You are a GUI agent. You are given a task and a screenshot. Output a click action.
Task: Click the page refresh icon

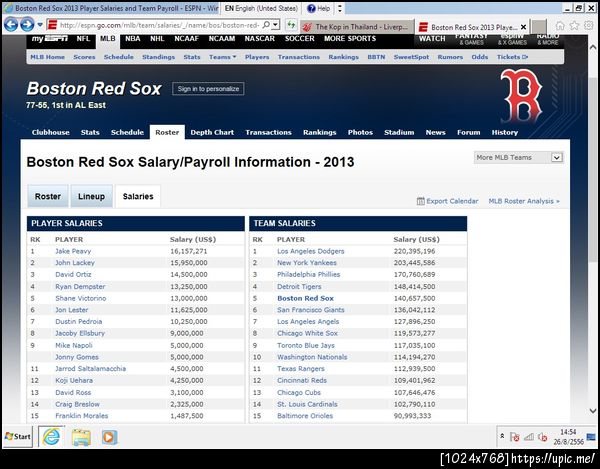[x=291, y=25]
